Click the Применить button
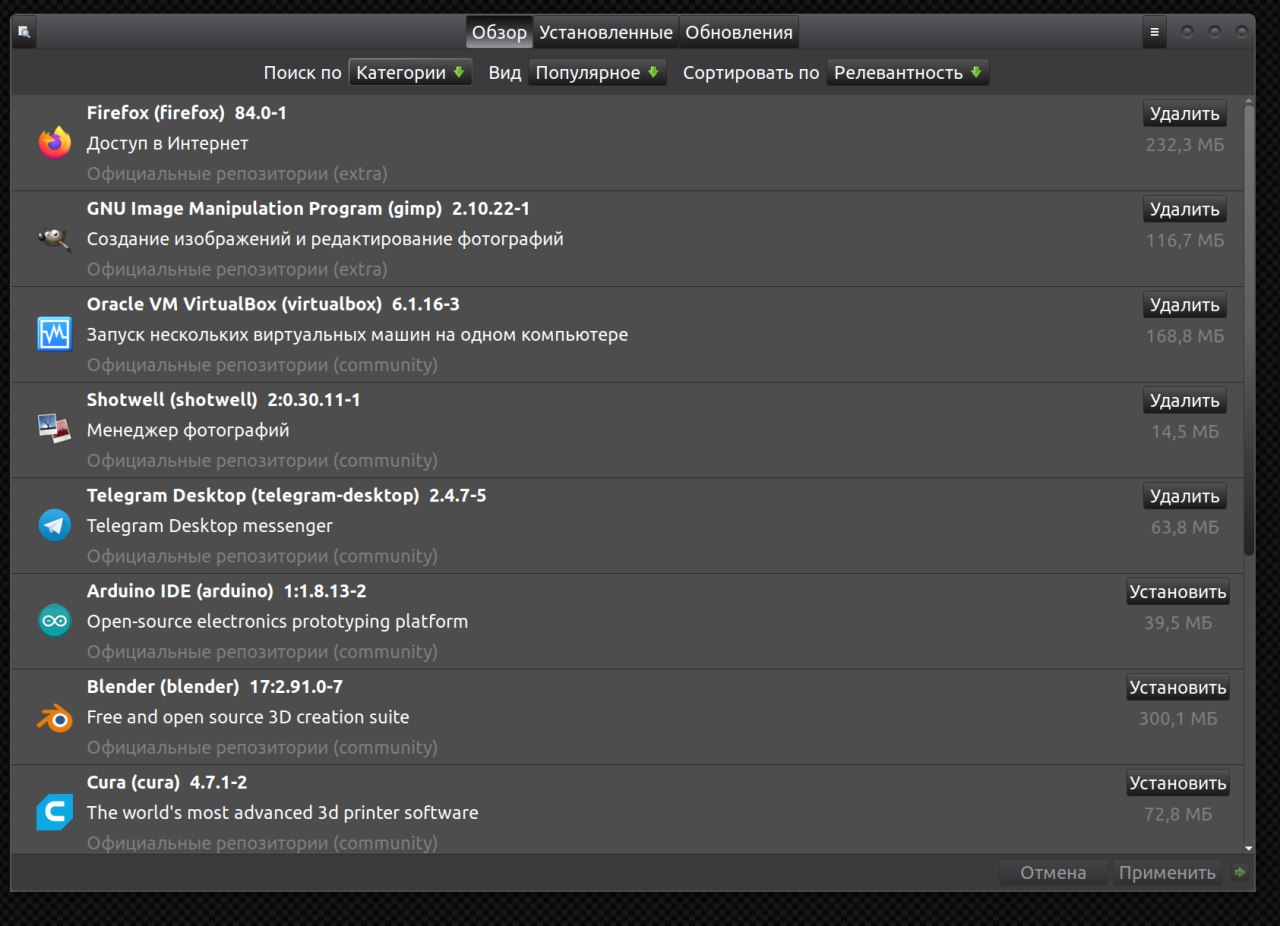 click(x=1167, y=872)
